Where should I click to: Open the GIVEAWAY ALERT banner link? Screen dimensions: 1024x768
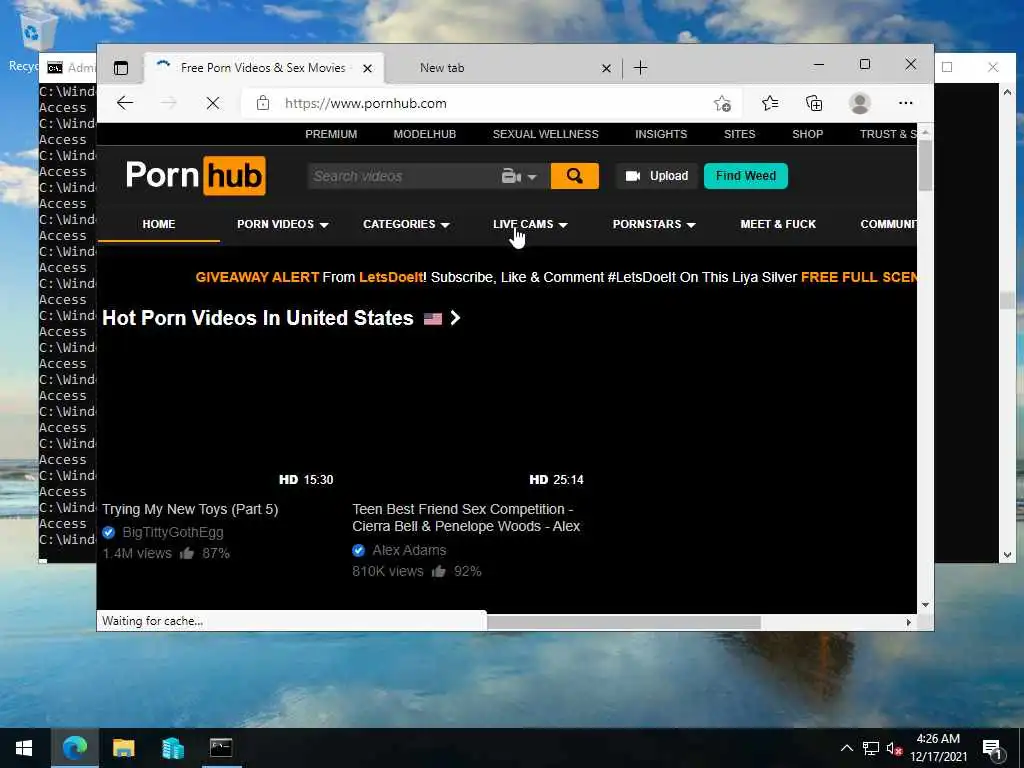pos(257,277)
